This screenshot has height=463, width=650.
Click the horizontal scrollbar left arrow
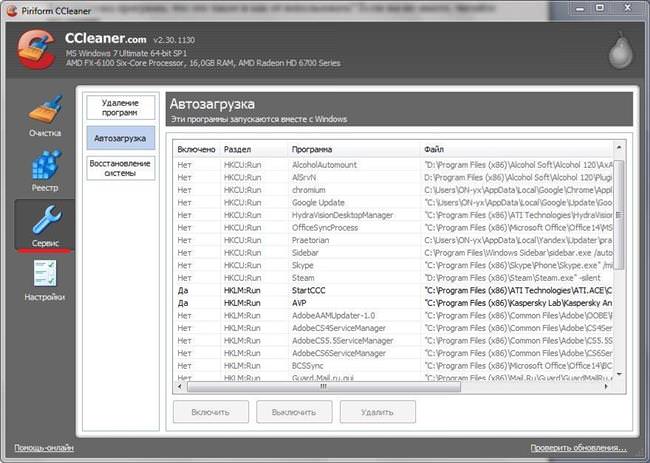click(x=179, y=387)
